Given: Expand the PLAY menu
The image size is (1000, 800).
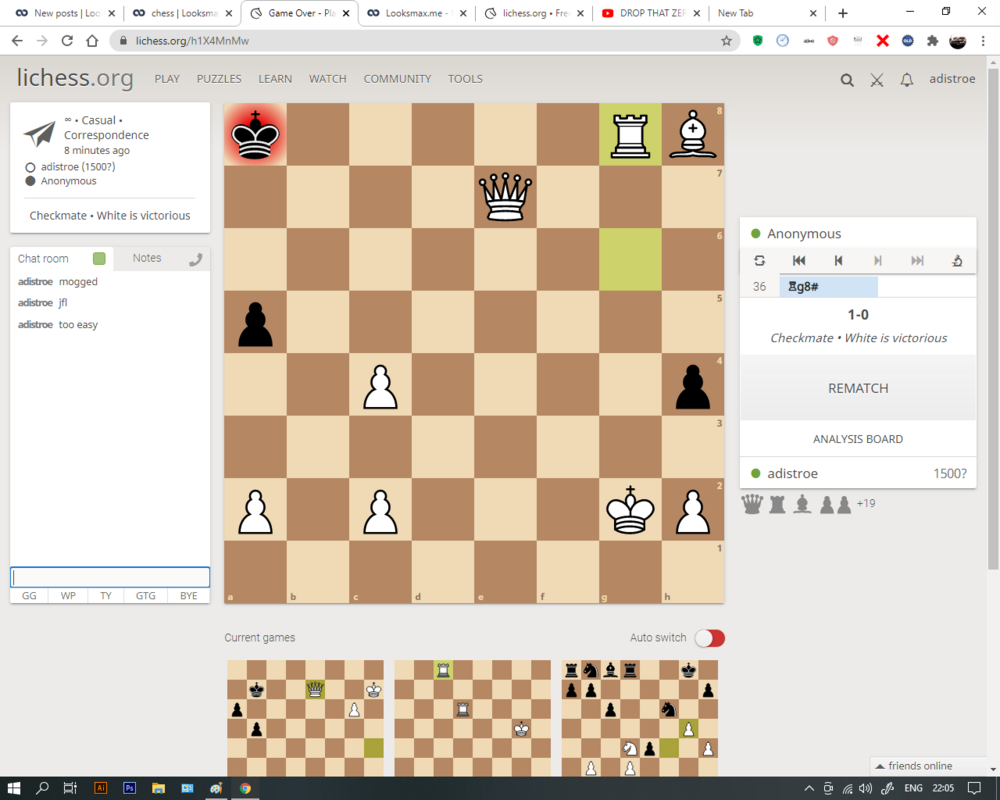Looking at the screenshot, I should [167, 79].
